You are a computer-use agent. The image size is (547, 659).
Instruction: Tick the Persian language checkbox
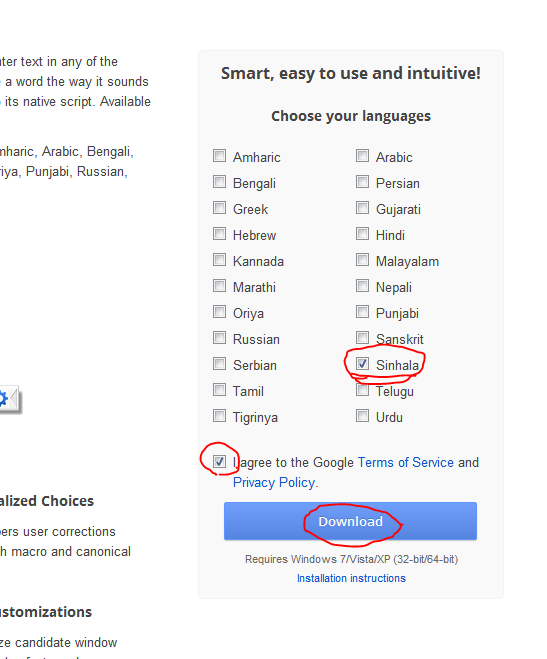pyautogui.click(x=362, y=182)
